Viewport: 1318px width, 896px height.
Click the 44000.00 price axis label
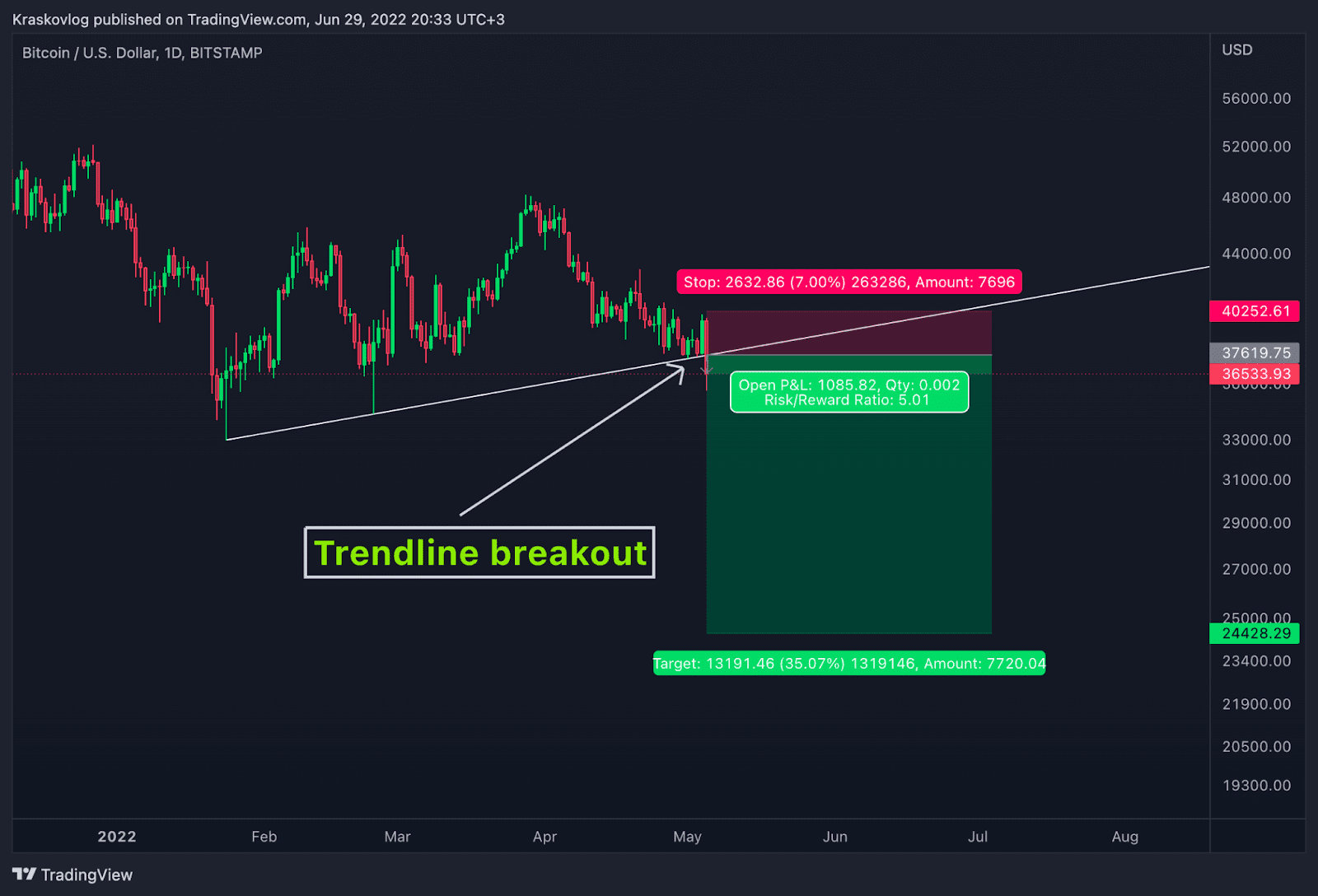pyautogui.click(x=1256, y=254)
